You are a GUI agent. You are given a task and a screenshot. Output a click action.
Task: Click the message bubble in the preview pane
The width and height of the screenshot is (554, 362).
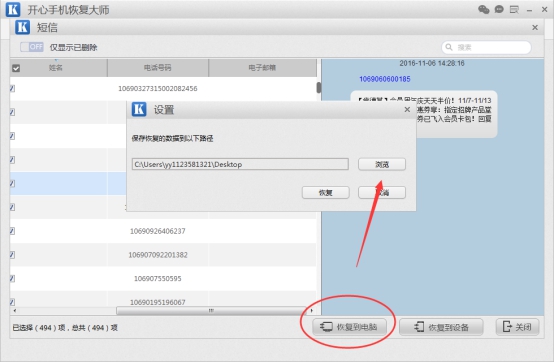[x=424, y=114]
